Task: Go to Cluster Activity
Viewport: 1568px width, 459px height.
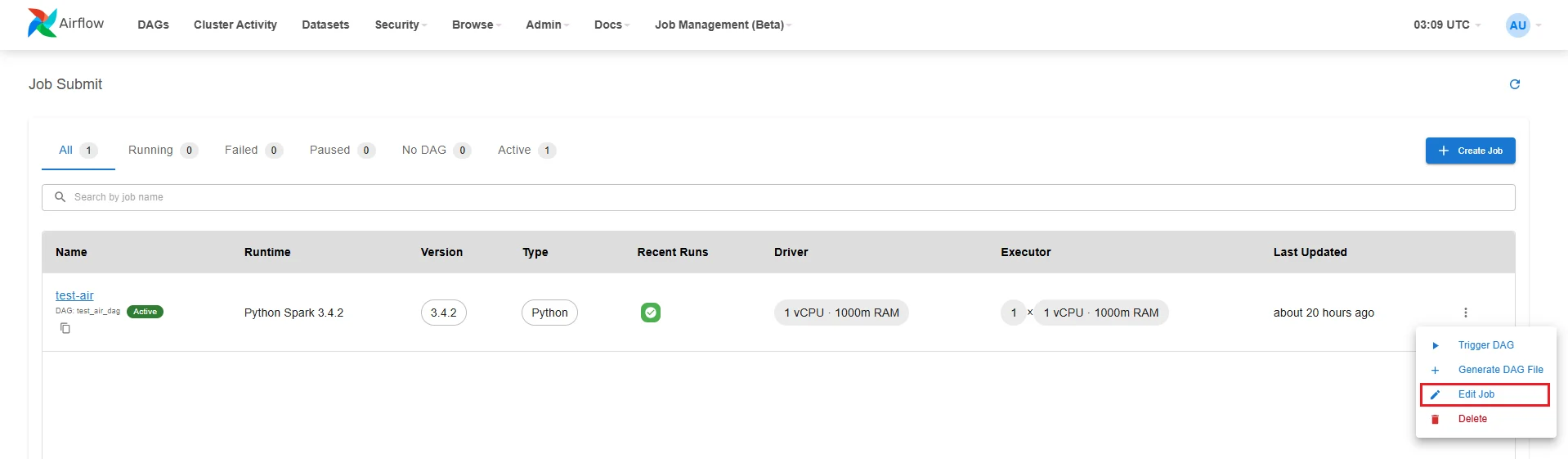Action: [x=235, y=25]
